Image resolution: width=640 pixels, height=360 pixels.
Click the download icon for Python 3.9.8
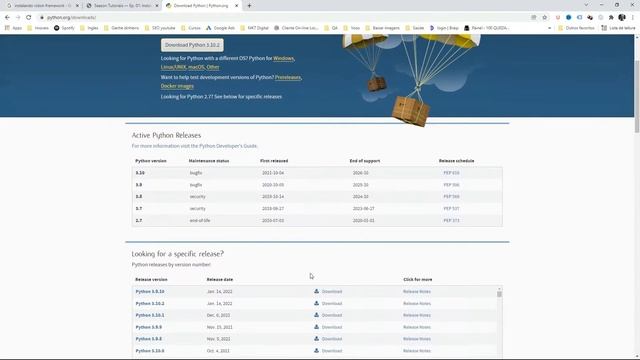point(316,339)
